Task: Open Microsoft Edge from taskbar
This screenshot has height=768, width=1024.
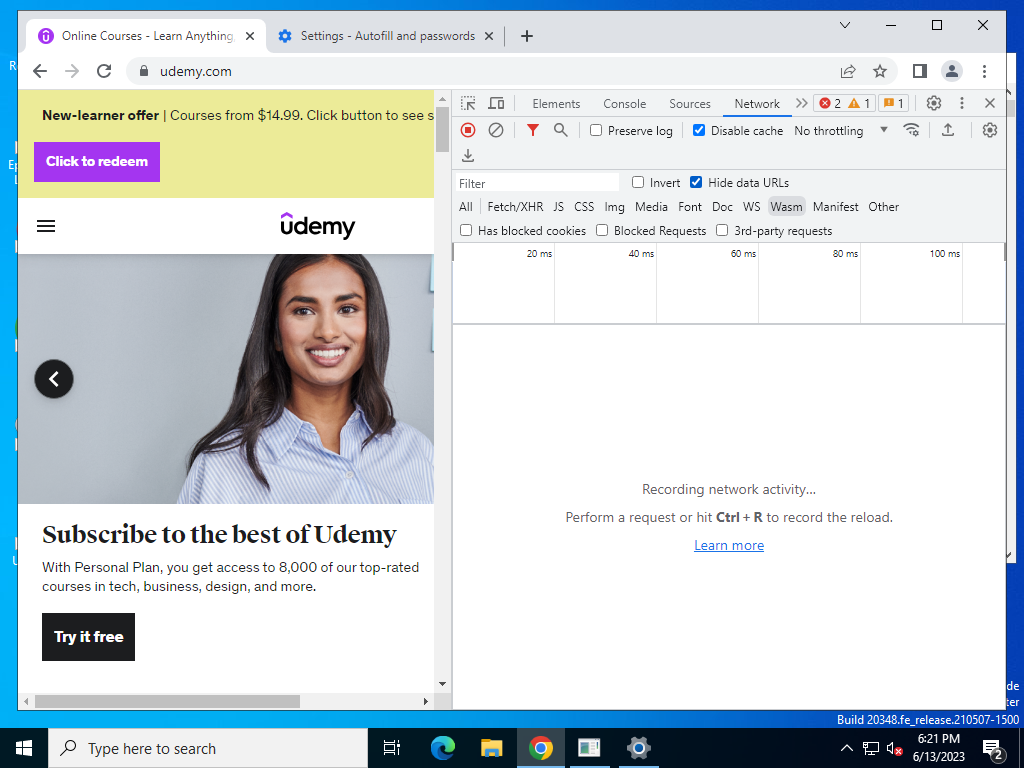Action: click(442, 748)
